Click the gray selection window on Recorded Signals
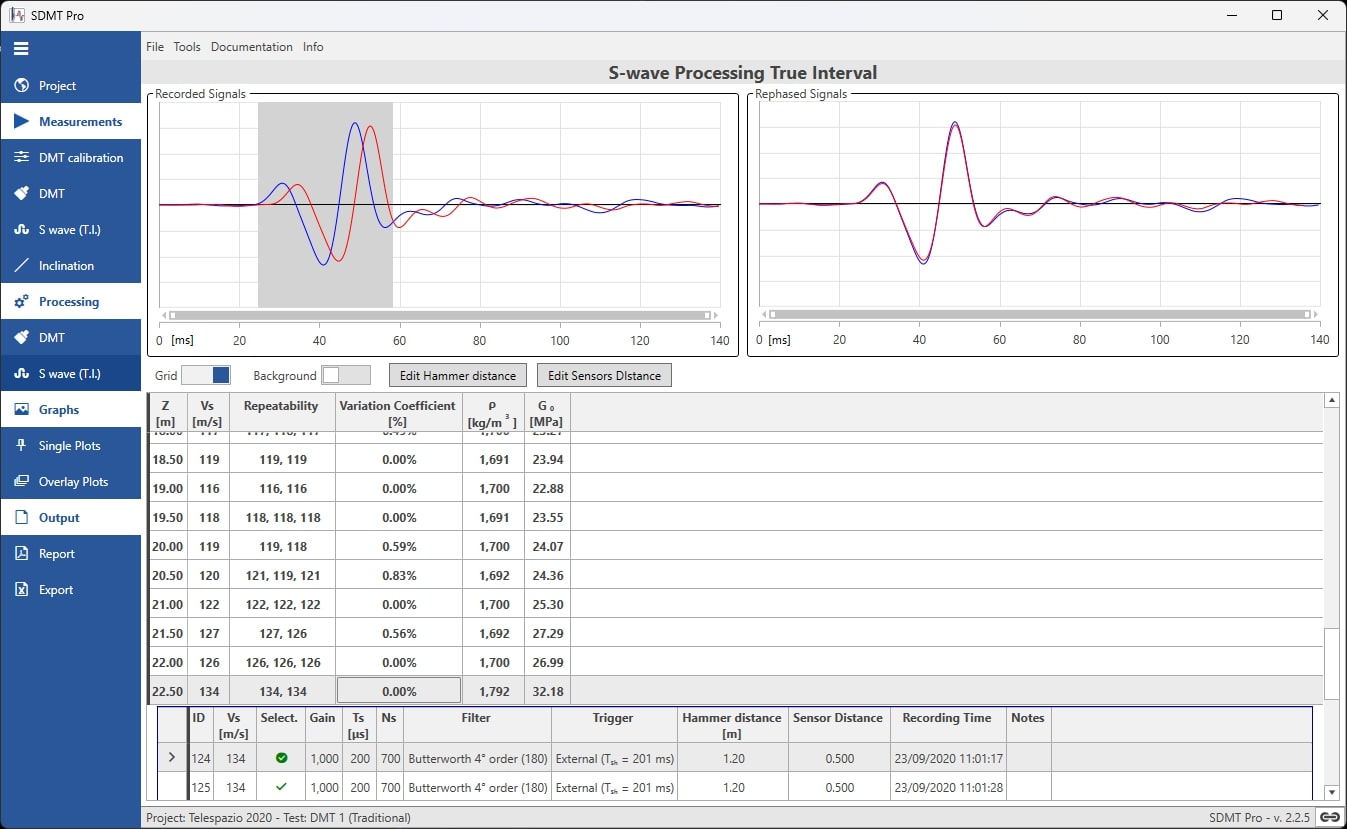Image resolution: width=1347 pixels, height=829 pixels. pos(325,205)
